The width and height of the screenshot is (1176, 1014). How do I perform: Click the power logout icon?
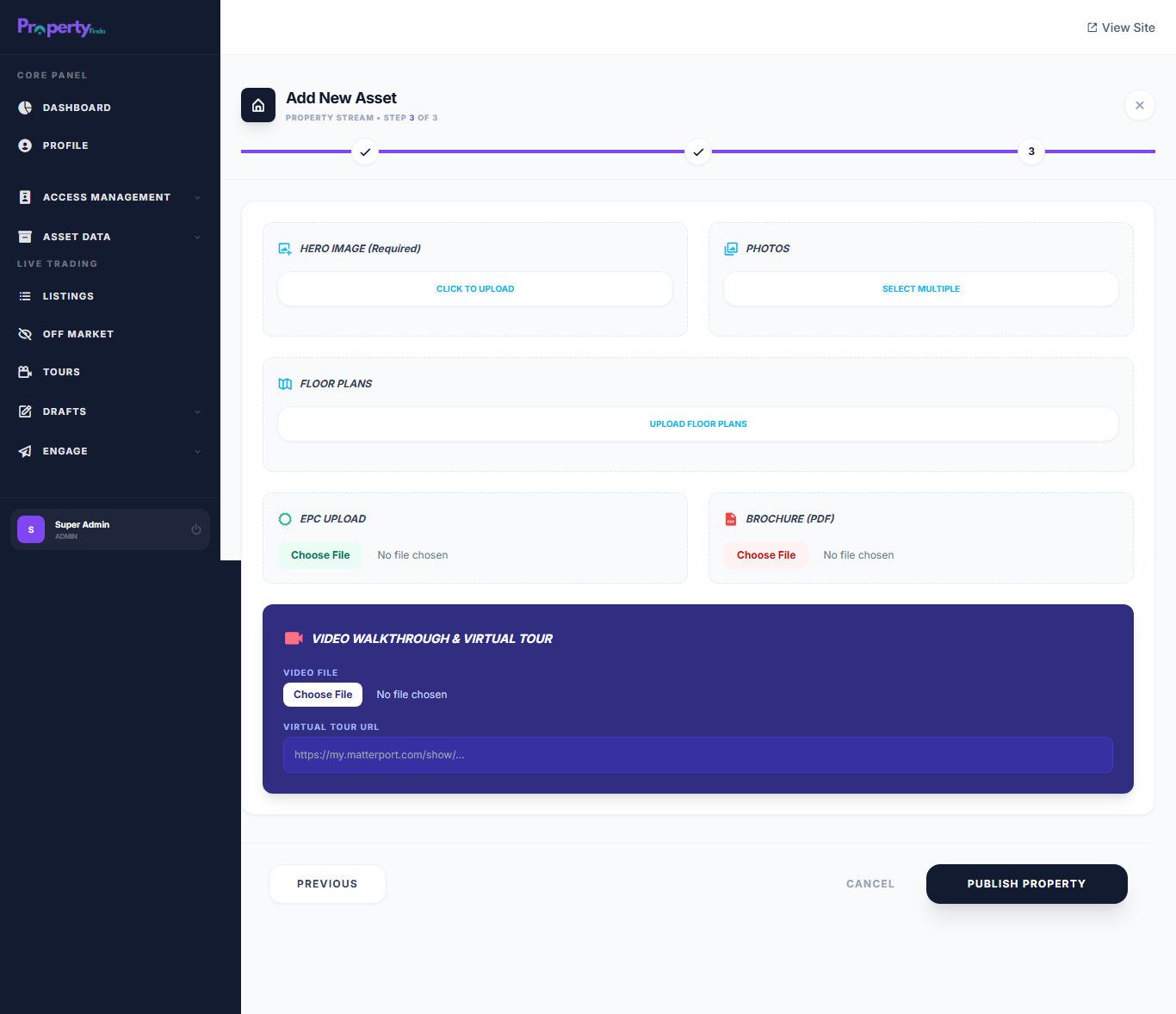click(x=196, y=529)
